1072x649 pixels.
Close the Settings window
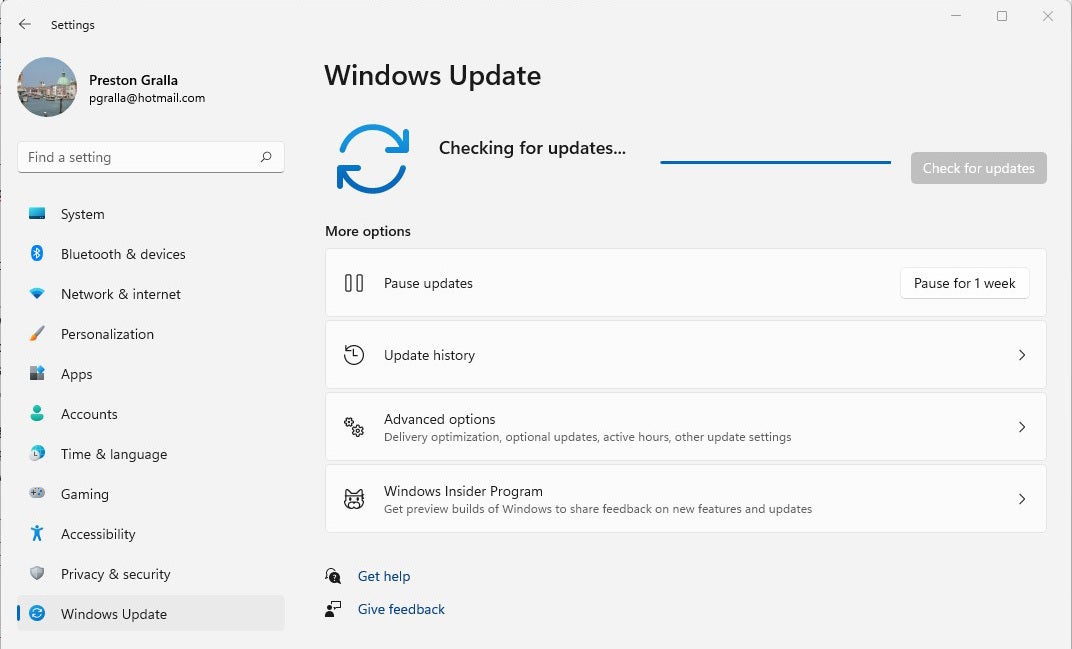(1047, 16)
